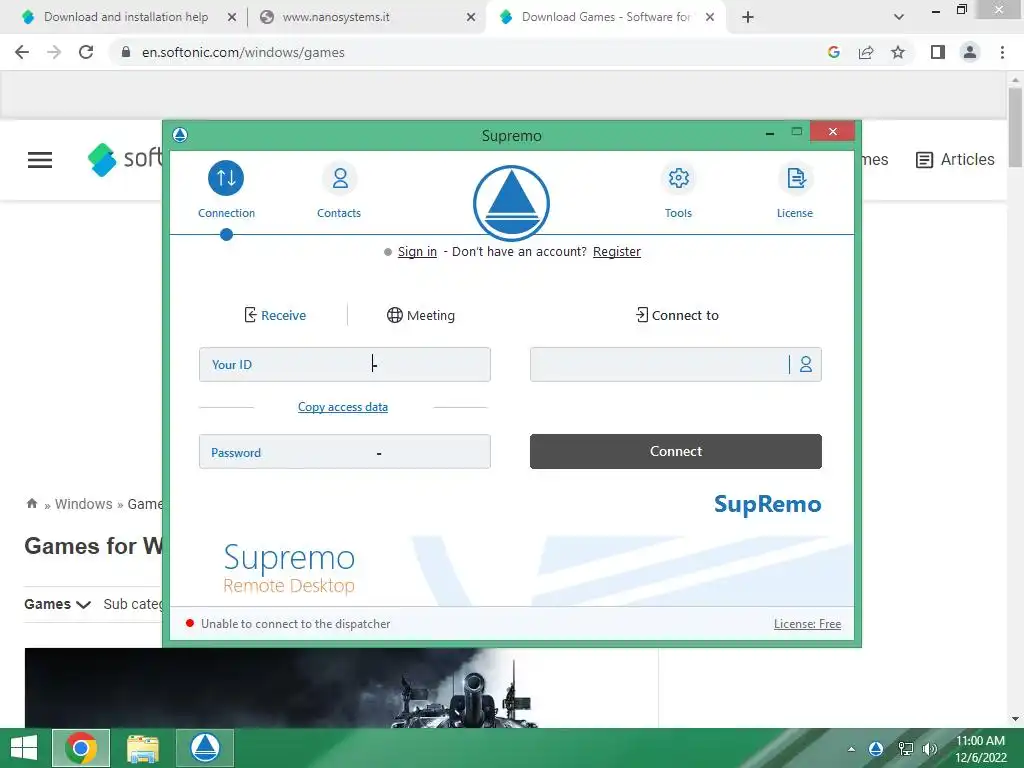Open Softonic hamburger menu
Screen dimensions: 1024x768
40,159
